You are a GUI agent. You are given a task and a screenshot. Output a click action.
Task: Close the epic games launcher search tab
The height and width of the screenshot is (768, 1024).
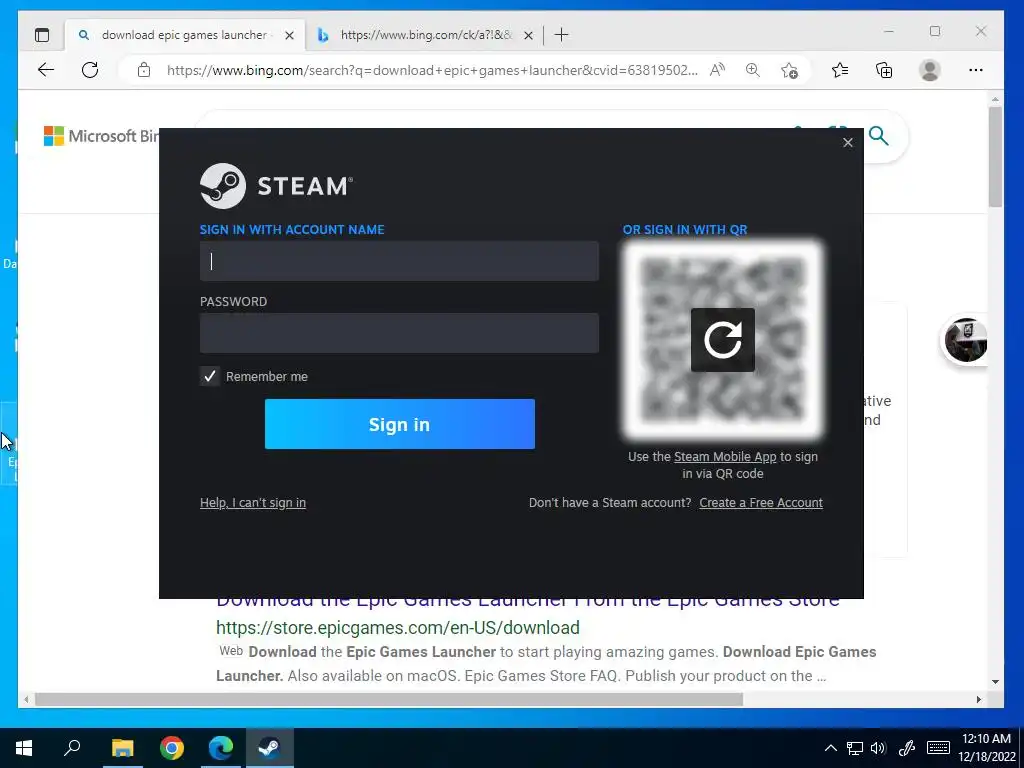coord(289,35)
